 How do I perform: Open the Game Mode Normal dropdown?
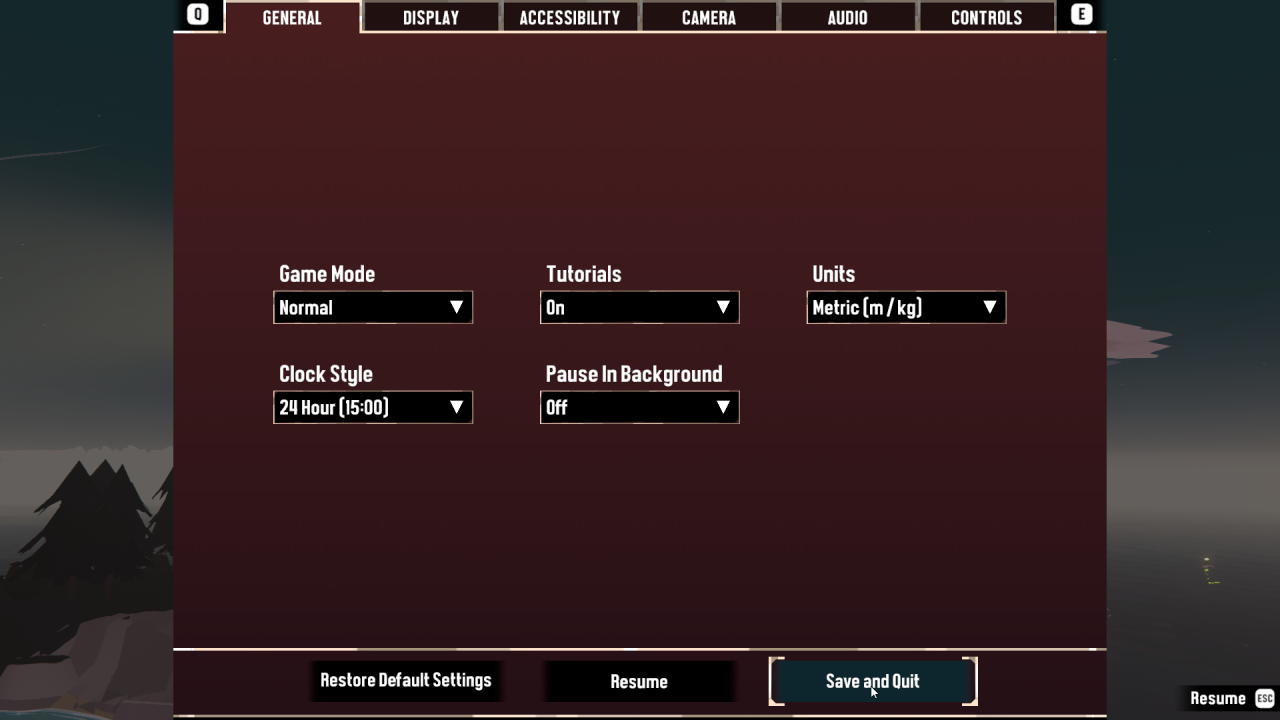coord(372,307)
